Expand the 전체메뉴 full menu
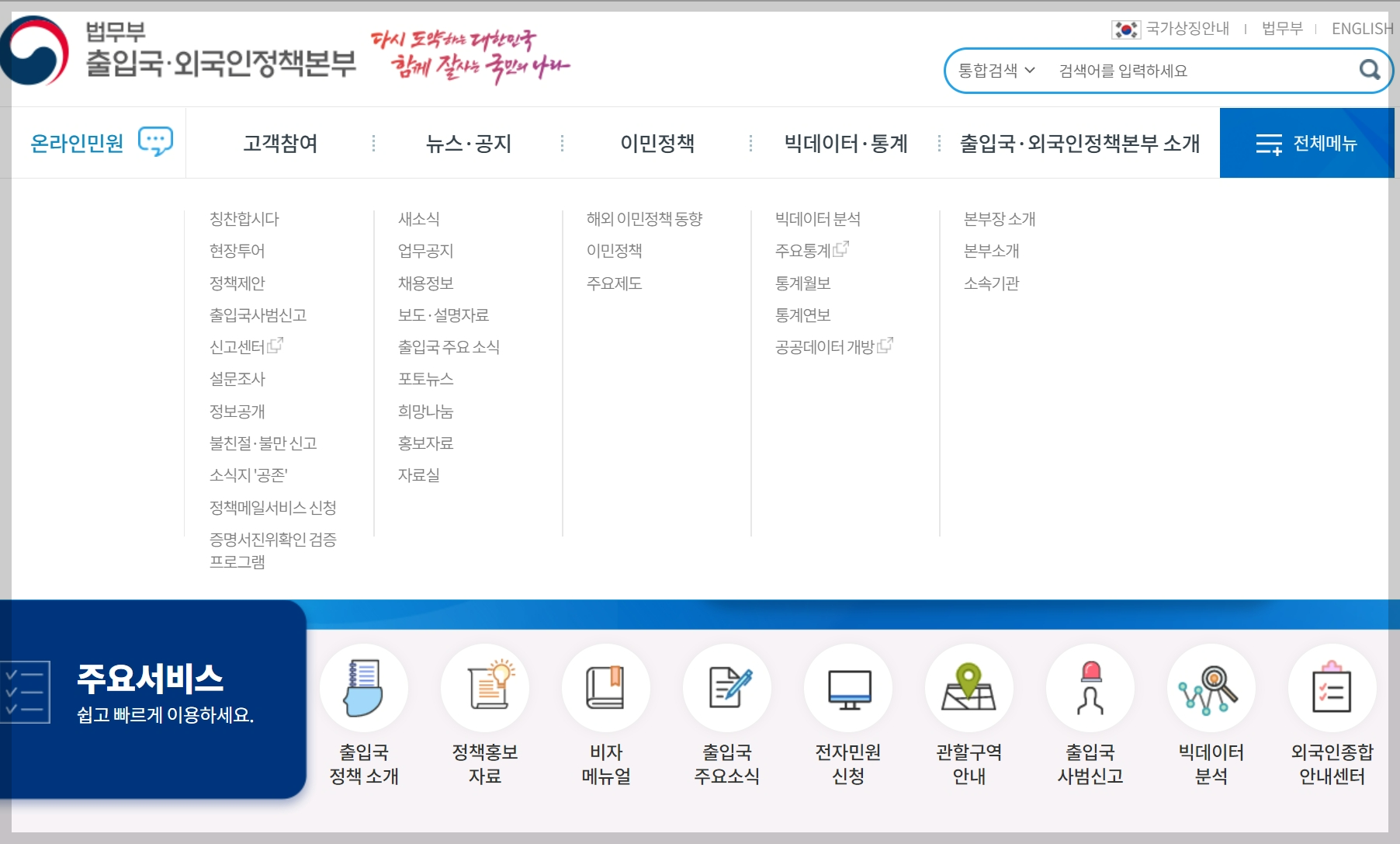Screen dimensions: 1400x844 tap(1306, 142)
